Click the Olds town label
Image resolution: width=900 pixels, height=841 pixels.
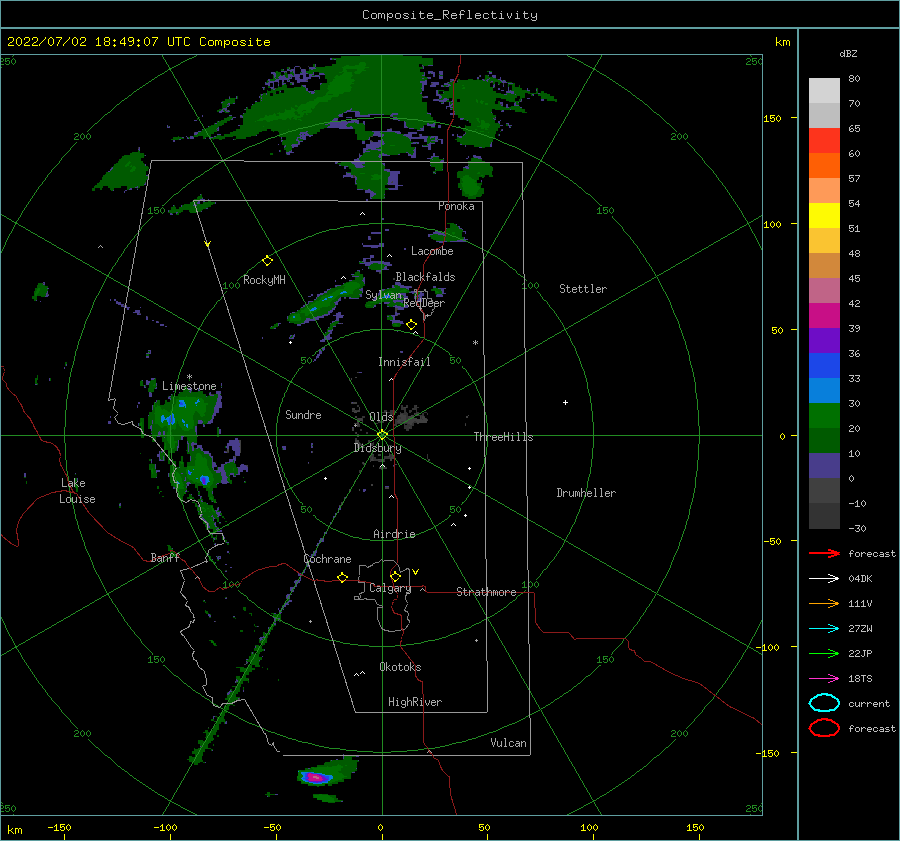[x=381, y=417]
